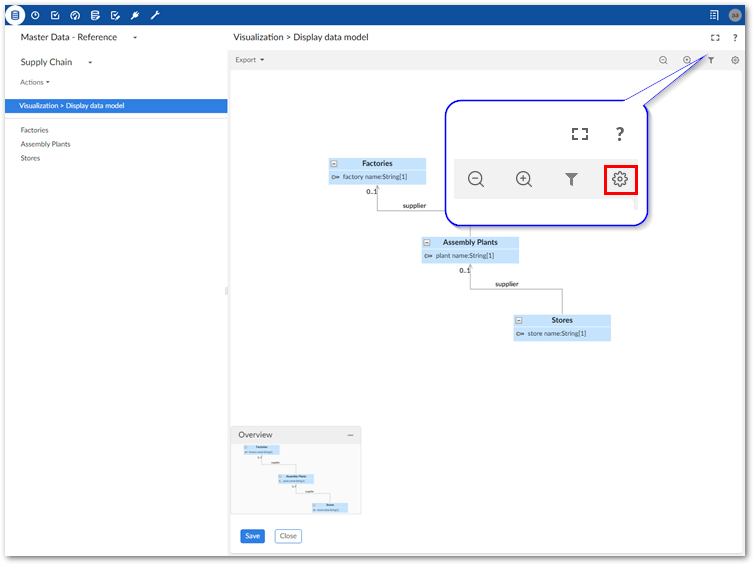Click the supplier label near Factories

coord(414,206)
